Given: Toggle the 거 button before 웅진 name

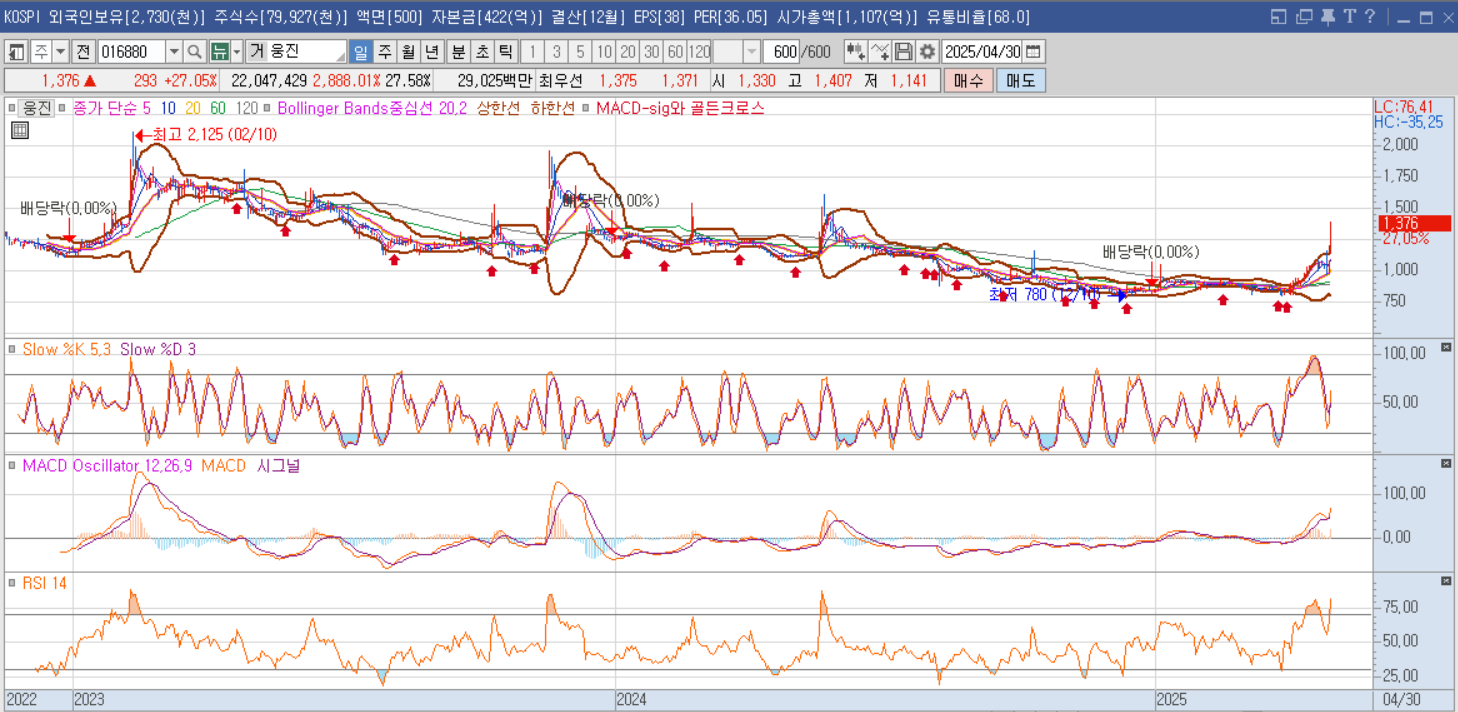Looking at the screenshot, I should [257, 52].
